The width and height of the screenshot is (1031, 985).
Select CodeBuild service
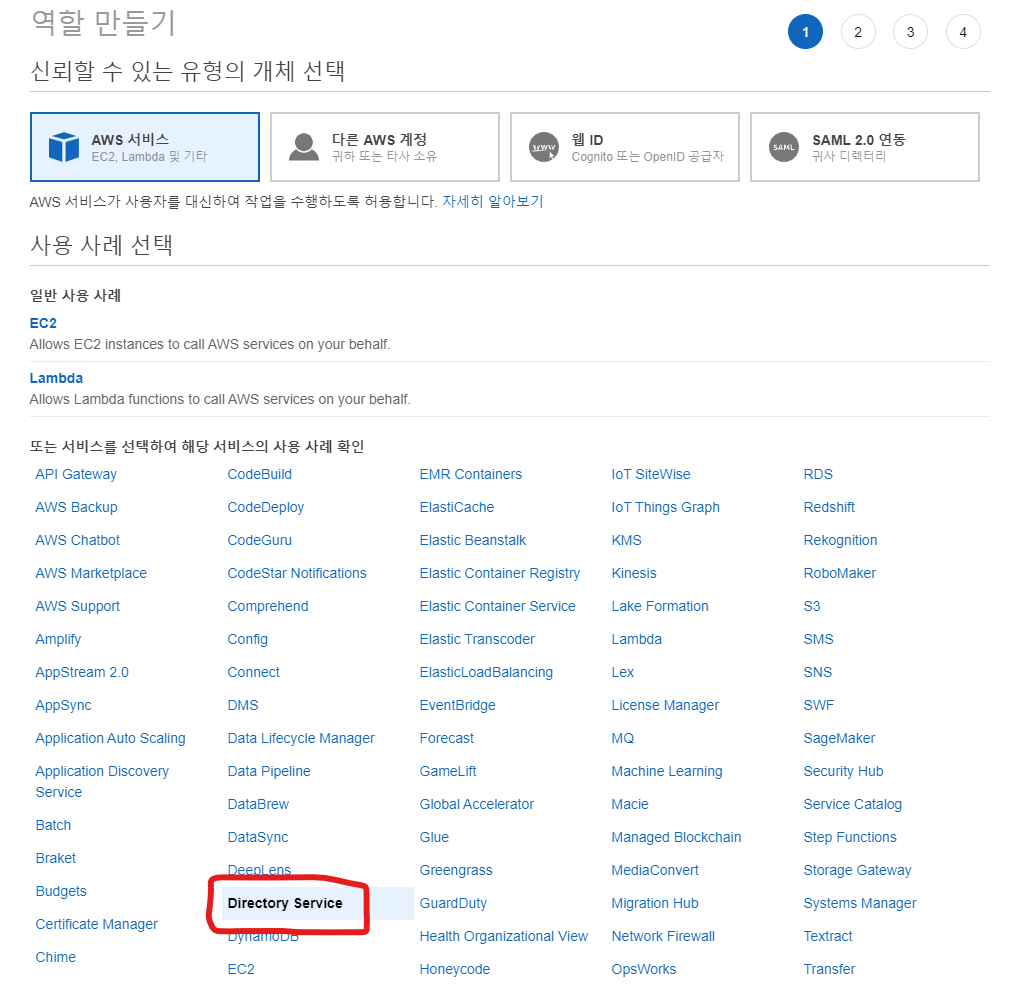point(260,474)
